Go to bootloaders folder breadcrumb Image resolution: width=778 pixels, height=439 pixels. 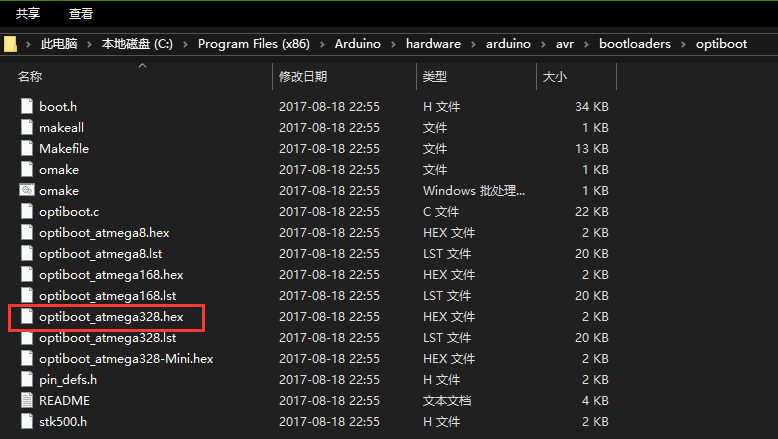(635, 44)
